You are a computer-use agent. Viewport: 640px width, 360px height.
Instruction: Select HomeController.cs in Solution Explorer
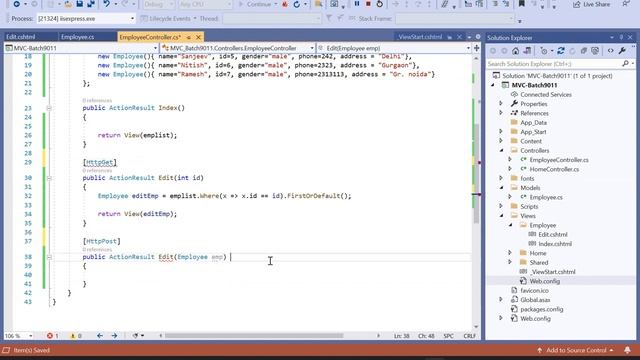[554, 169]
